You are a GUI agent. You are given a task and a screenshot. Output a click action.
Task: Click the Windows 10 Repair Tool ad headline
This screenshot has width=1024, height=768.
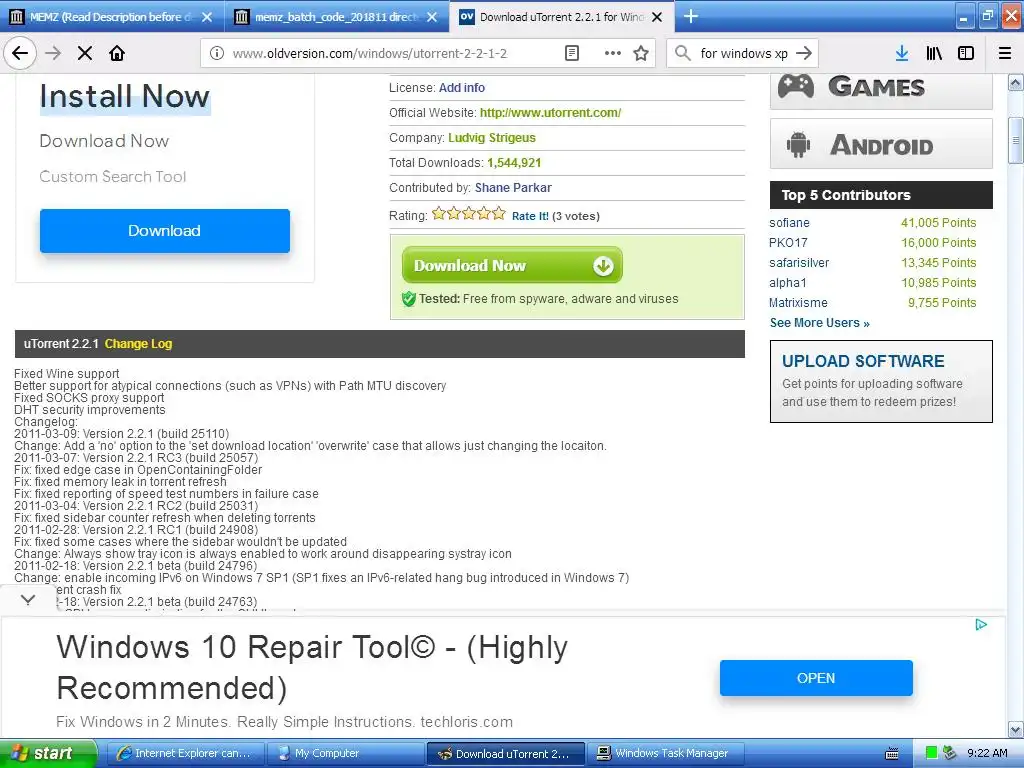[x=312, y=667]
